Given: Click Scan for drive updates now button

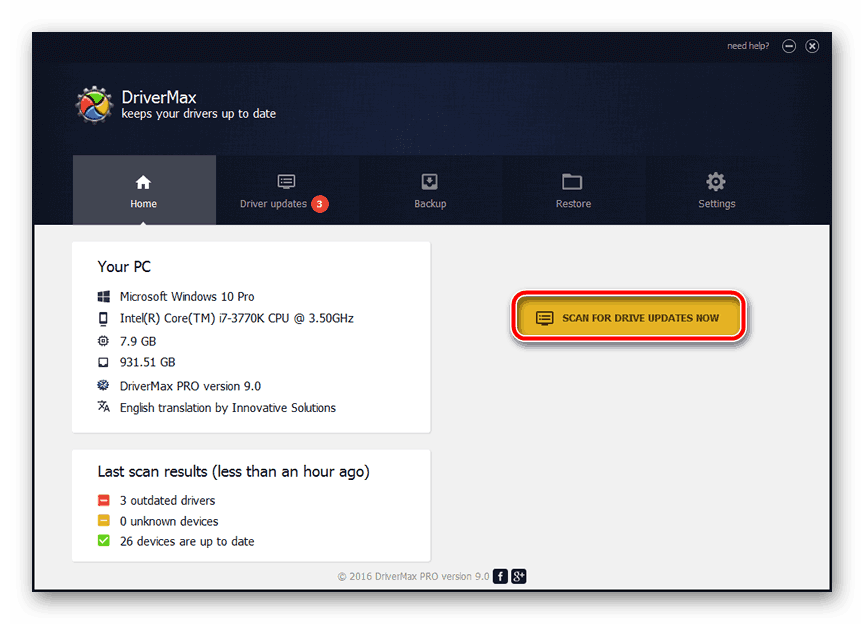Looking at the screenshot, I should click(629, 318).
